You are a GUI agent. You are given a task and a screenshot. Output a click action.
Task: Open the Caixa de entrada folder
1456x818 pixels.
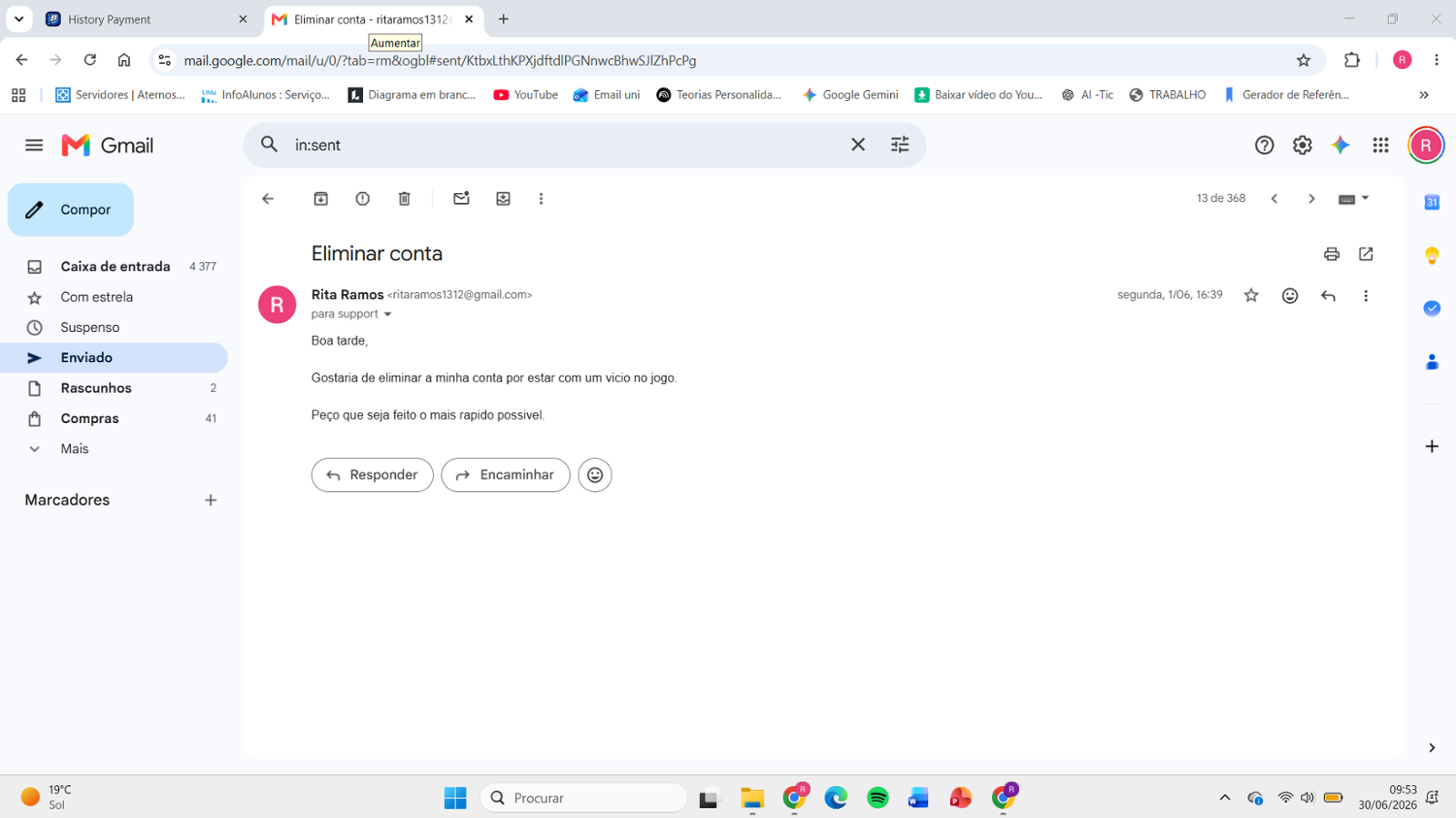(x=114, y=267)
